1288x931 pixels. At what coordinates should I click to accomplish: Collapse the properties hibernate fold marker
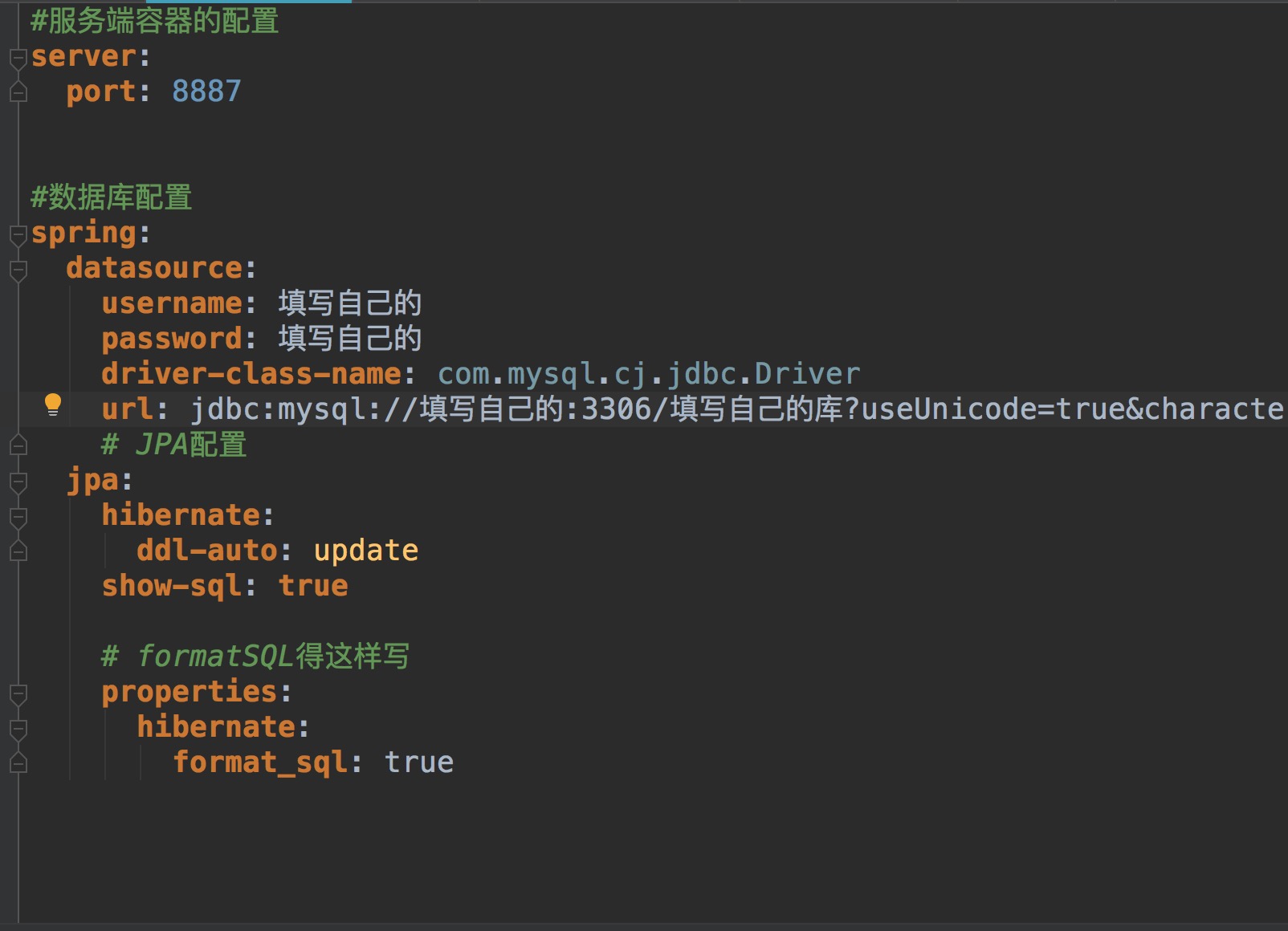point(18,729)
